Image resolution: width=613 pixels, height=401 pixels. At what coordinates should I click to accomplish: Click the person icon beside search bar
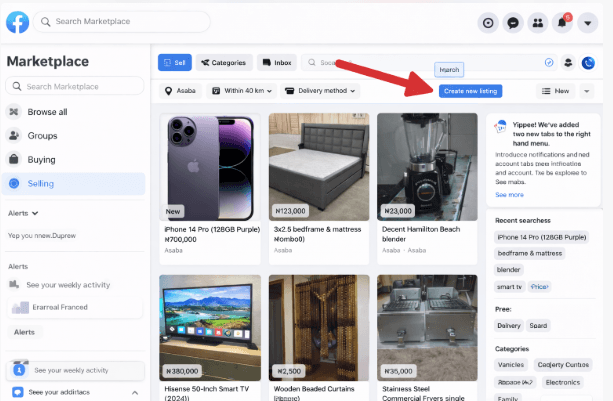[568, 63]
